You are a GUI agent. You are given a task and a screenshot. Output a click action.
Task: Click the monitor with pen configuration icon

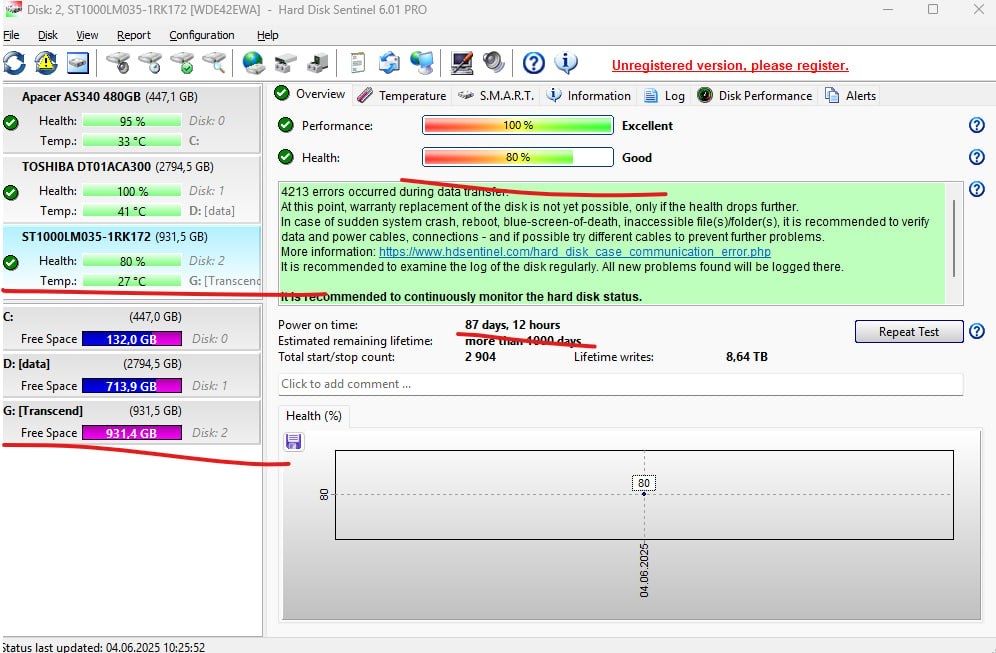461,63
